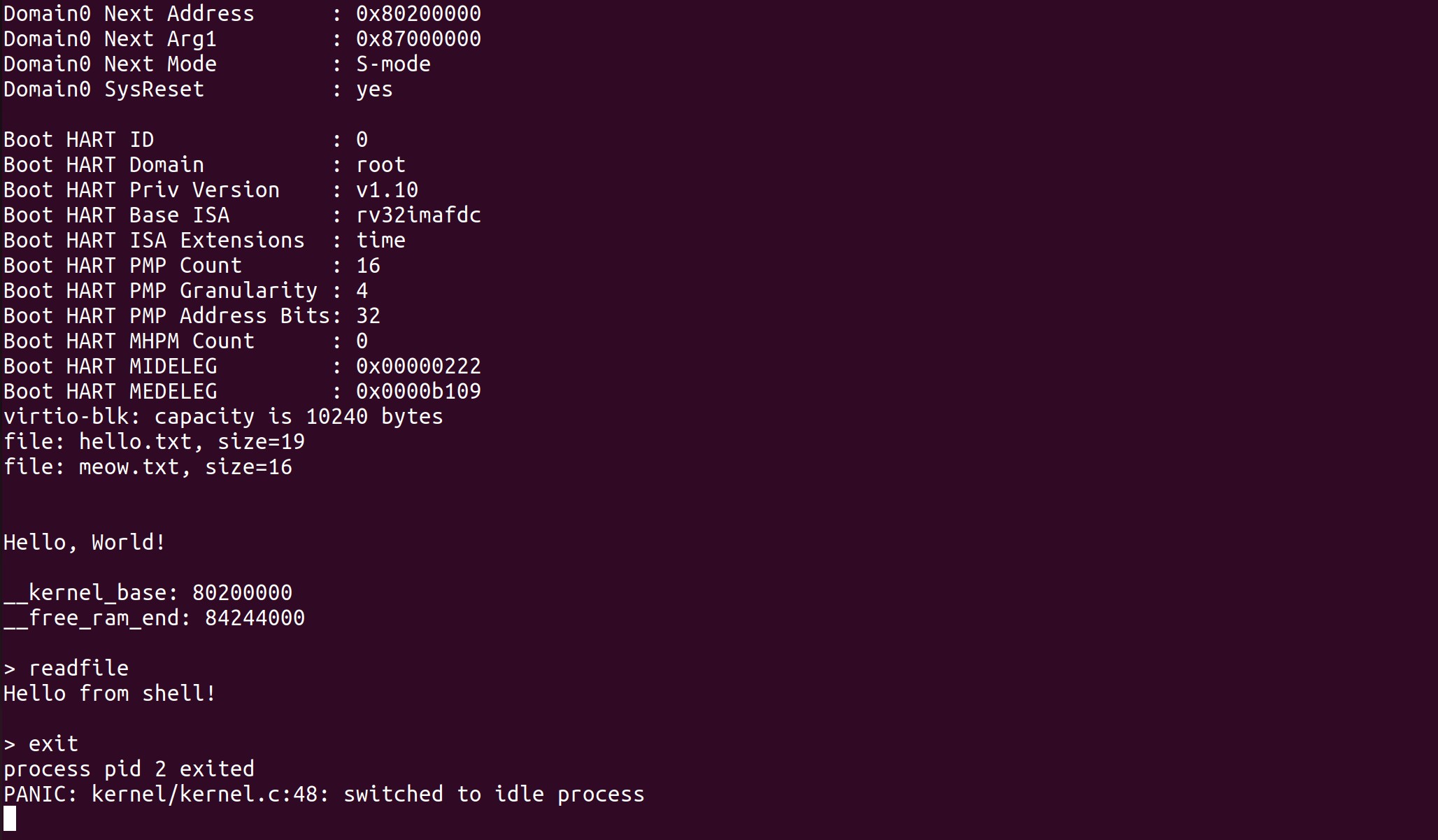Click the hello.txt file entry line
The height and width of the screenshot is (840, 1438).
tap(154, 441)
